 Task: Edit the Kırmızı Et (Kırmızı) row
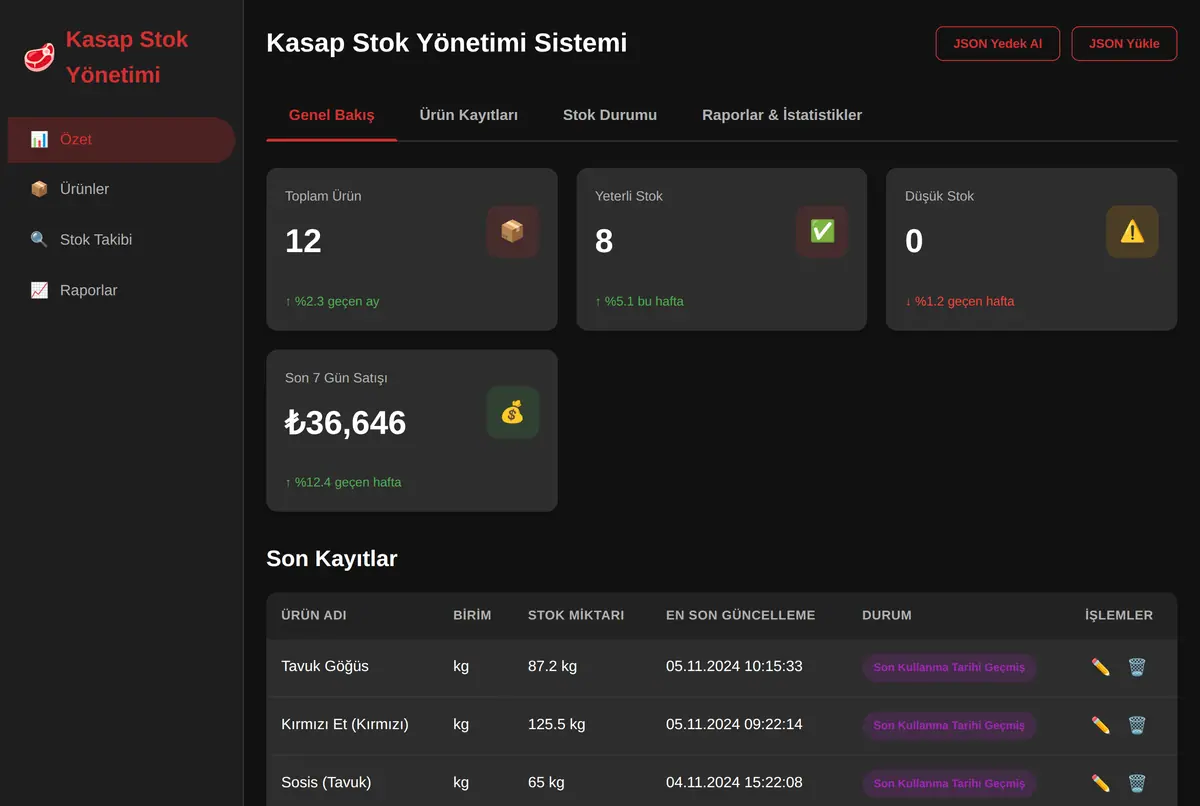point(1101,725)
